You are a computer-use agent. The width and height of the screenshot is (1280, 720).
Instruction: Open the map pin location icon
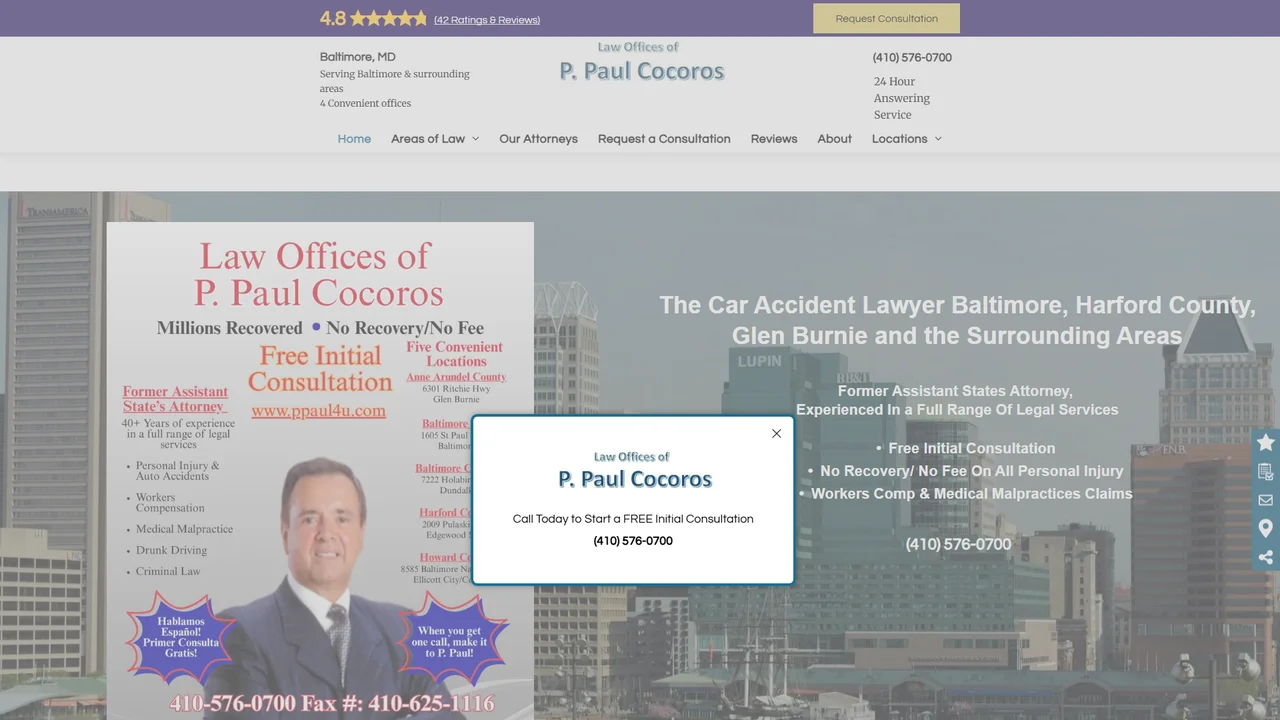click(1266, 528)
